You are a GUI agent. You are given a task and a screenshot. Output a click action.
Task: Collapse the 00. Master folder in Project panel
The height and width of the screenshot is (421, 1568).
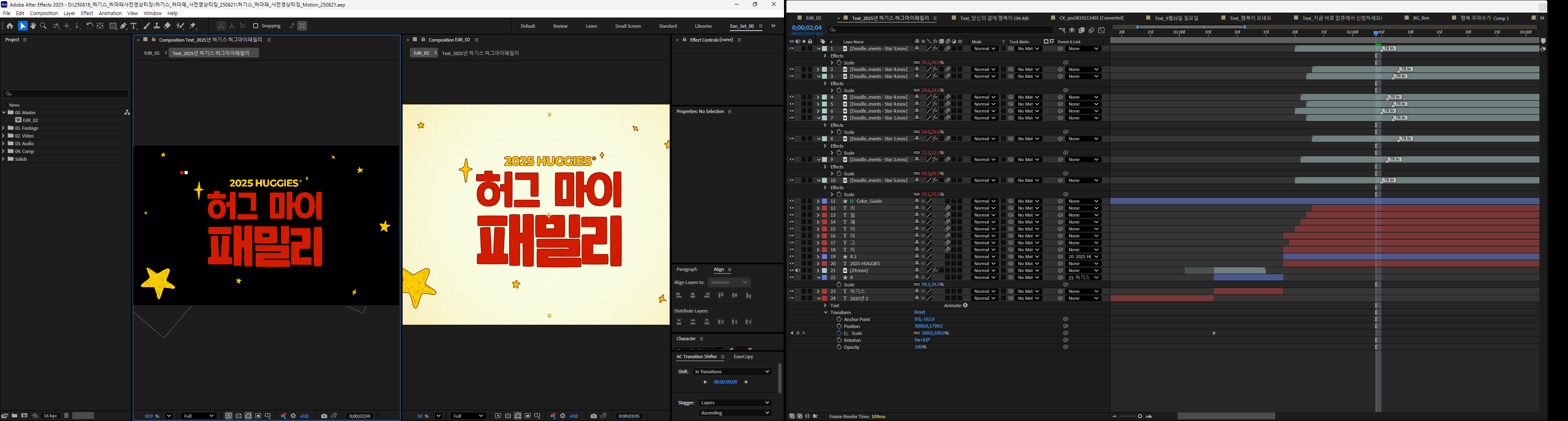pyautogui.click(x=4, y=113)
